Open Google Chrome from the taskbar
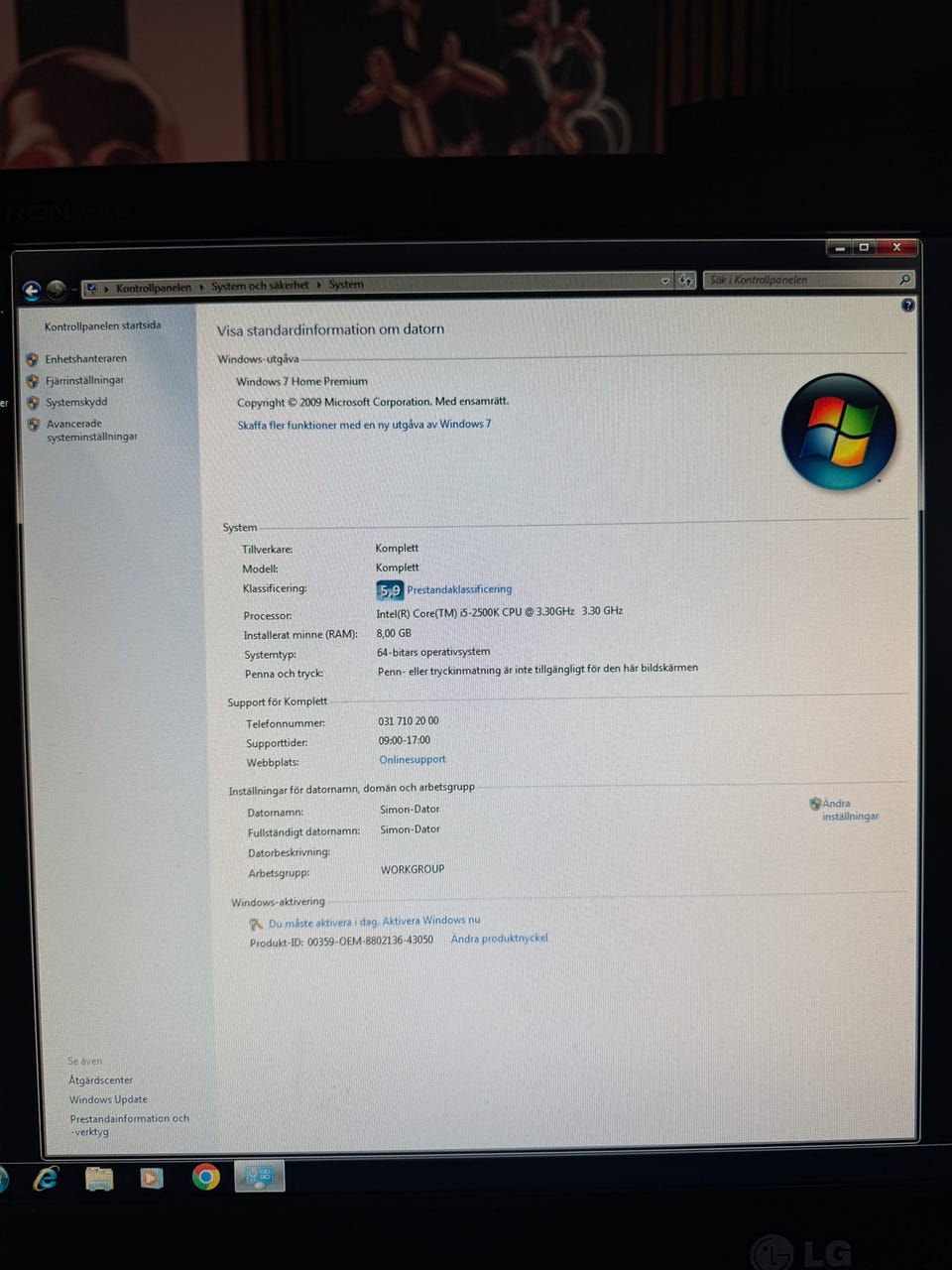Image resolution: width=952 pixels, height=1270 pixels. point(206,1177)
